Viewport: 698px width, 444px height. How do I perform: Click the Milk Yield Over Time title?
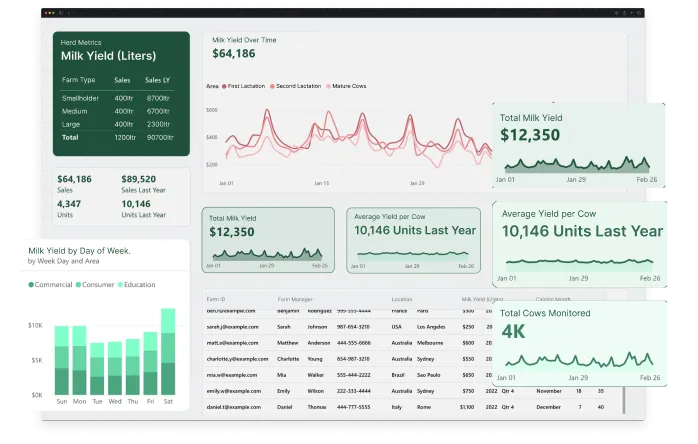click(x=246, y=39)
